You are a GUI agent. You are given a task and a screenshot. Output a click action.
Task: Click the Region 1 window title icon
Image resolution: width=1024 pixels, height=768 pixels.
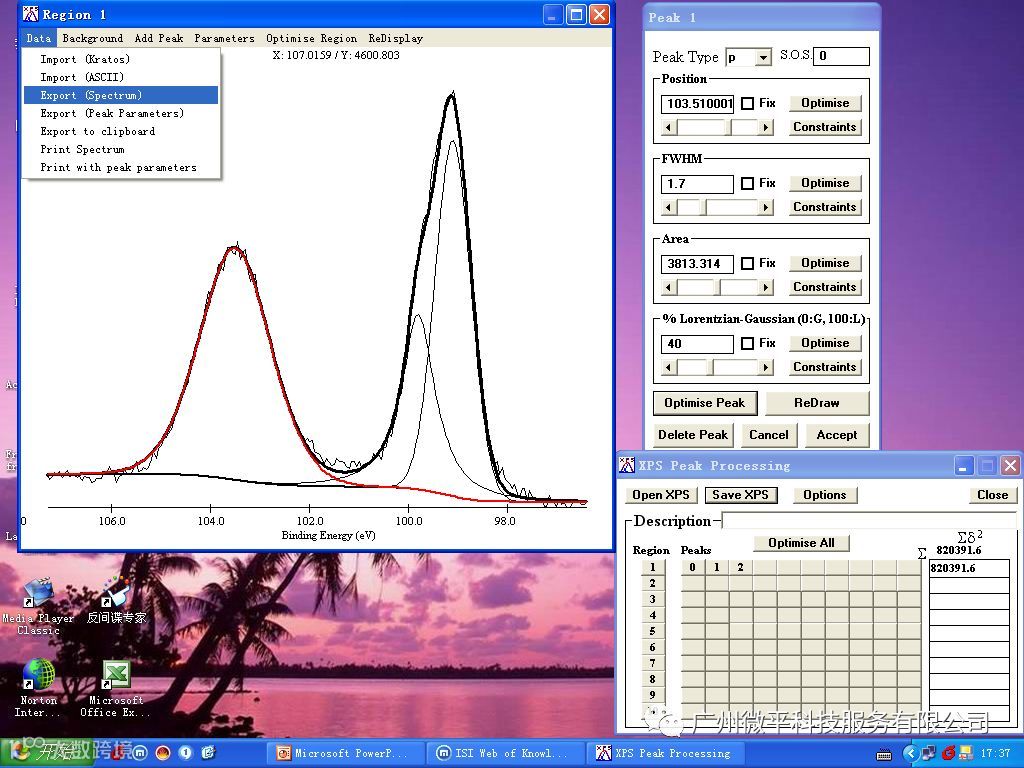coord(31,14)
